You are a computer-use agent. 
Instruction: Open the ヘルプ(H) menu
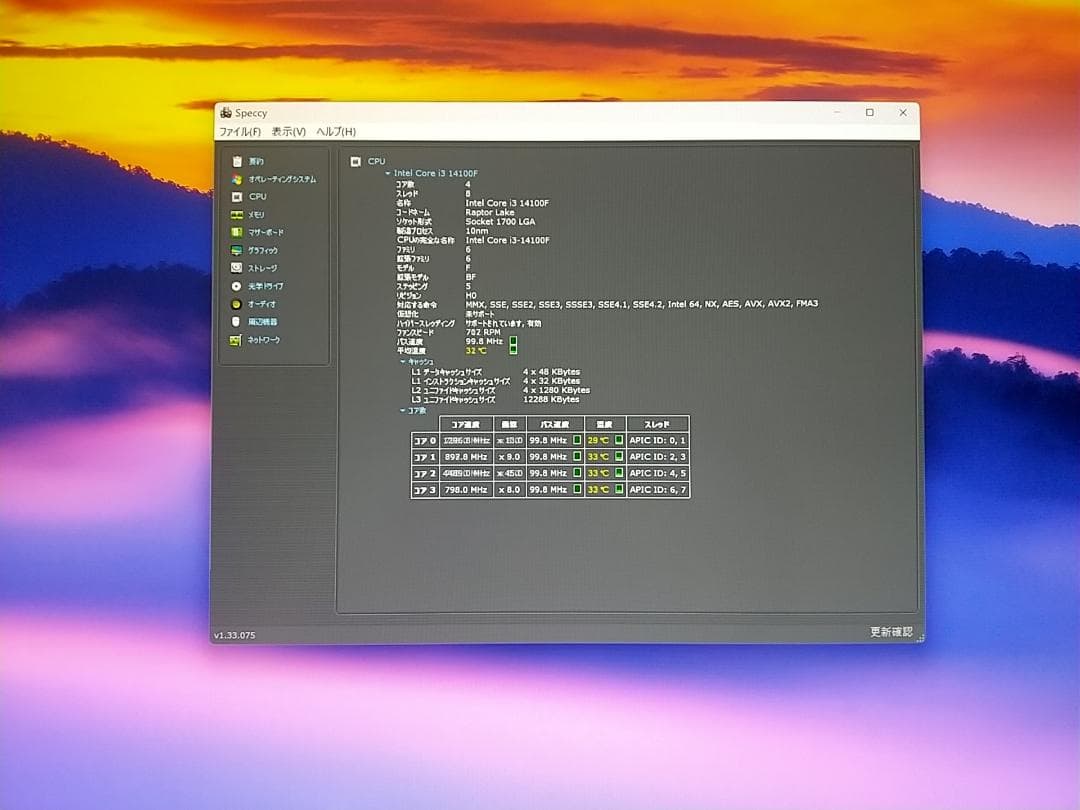tap(336, 132)
